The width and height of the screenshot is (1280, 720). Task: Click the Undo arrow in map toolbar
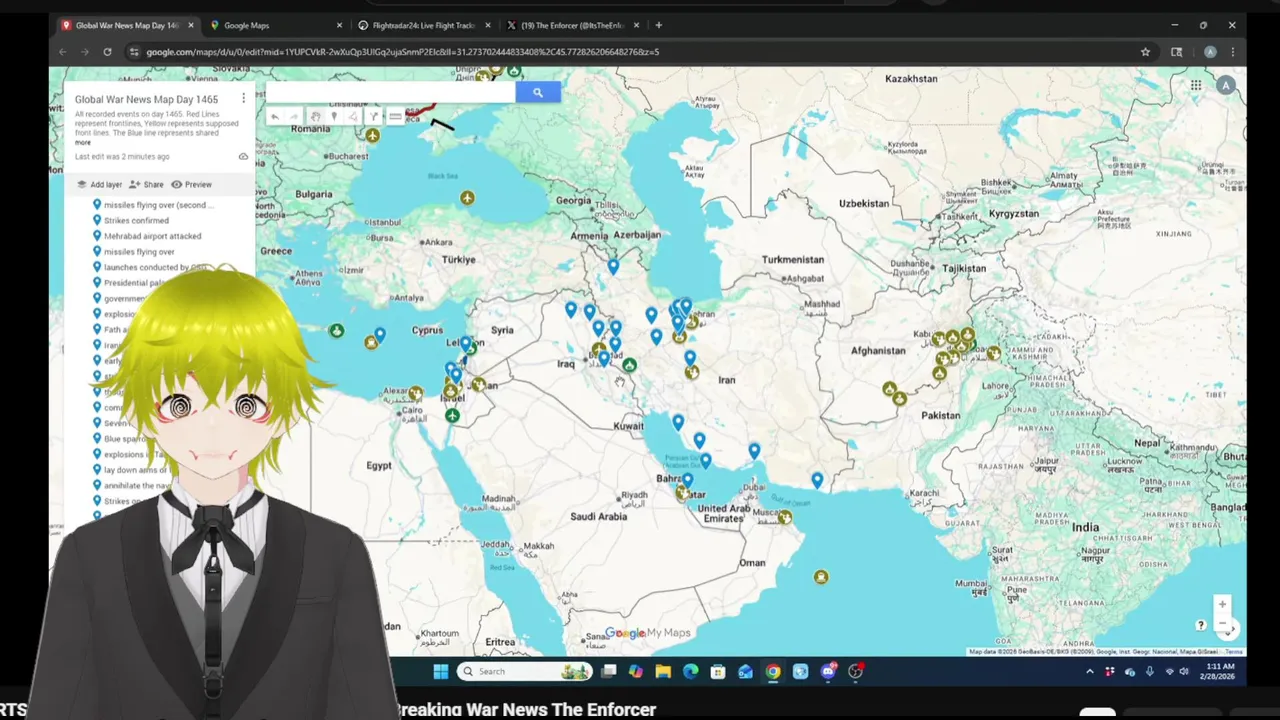click(275, 117)
